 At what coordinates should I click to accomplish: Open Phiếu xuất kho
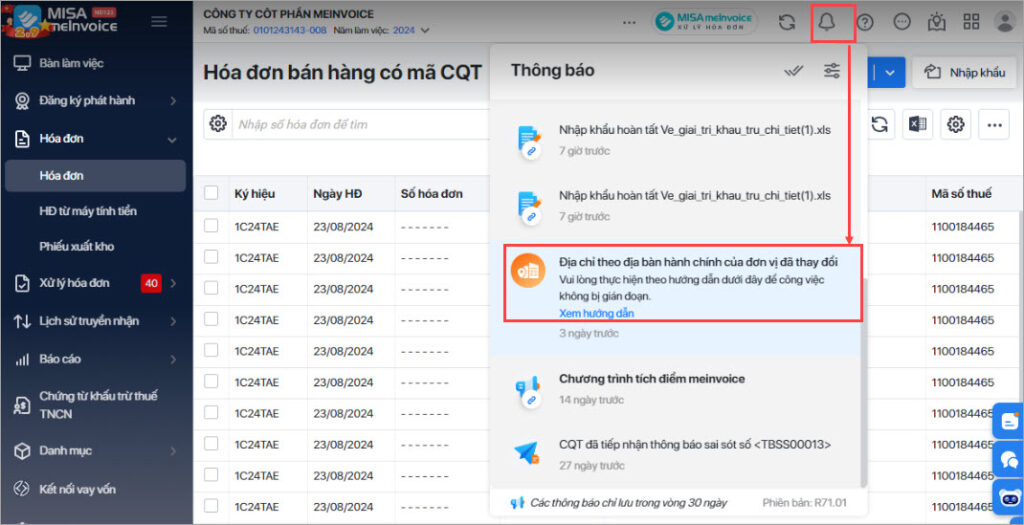(x=76, y=246)
